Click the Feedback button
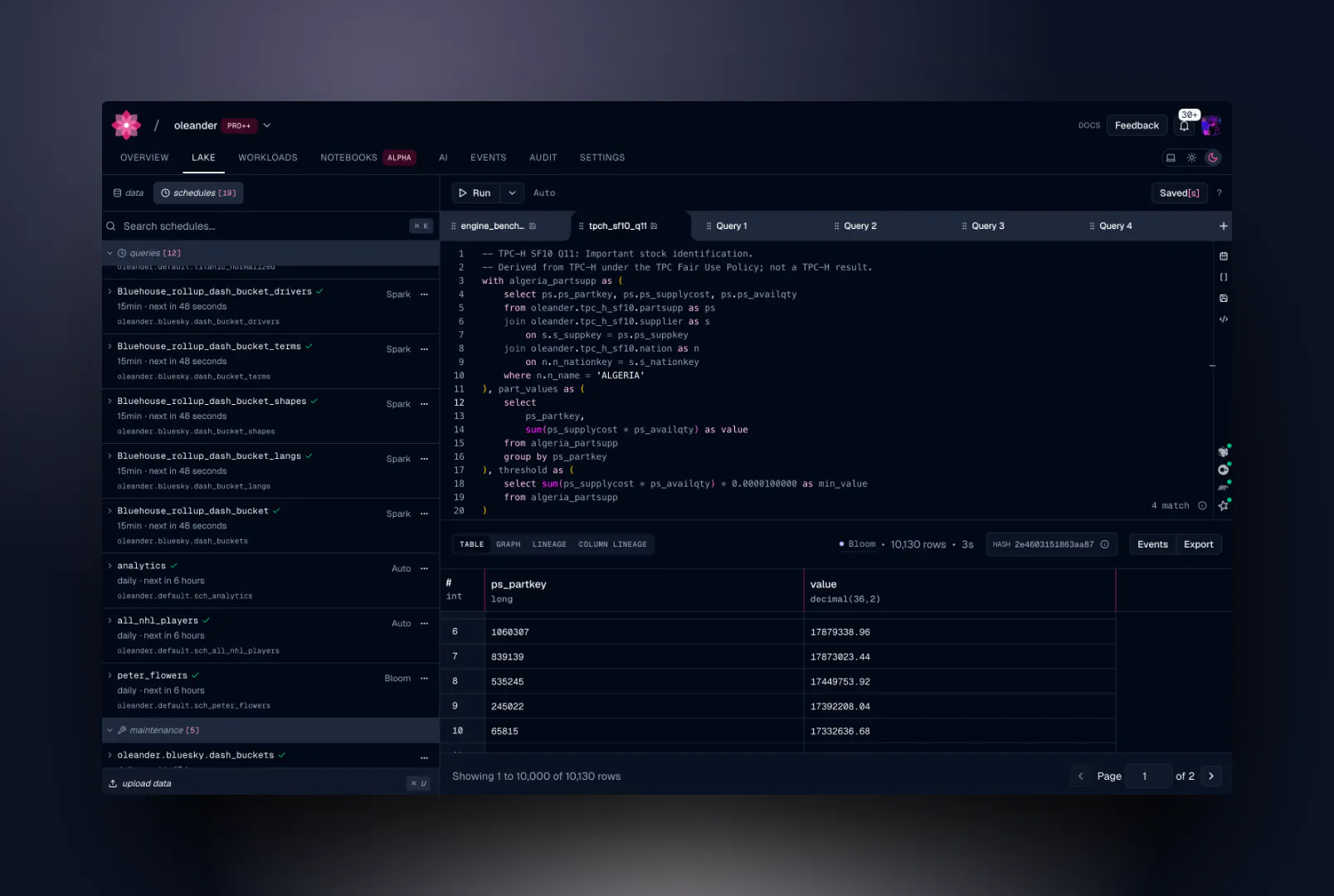 tap(1137, 126)
